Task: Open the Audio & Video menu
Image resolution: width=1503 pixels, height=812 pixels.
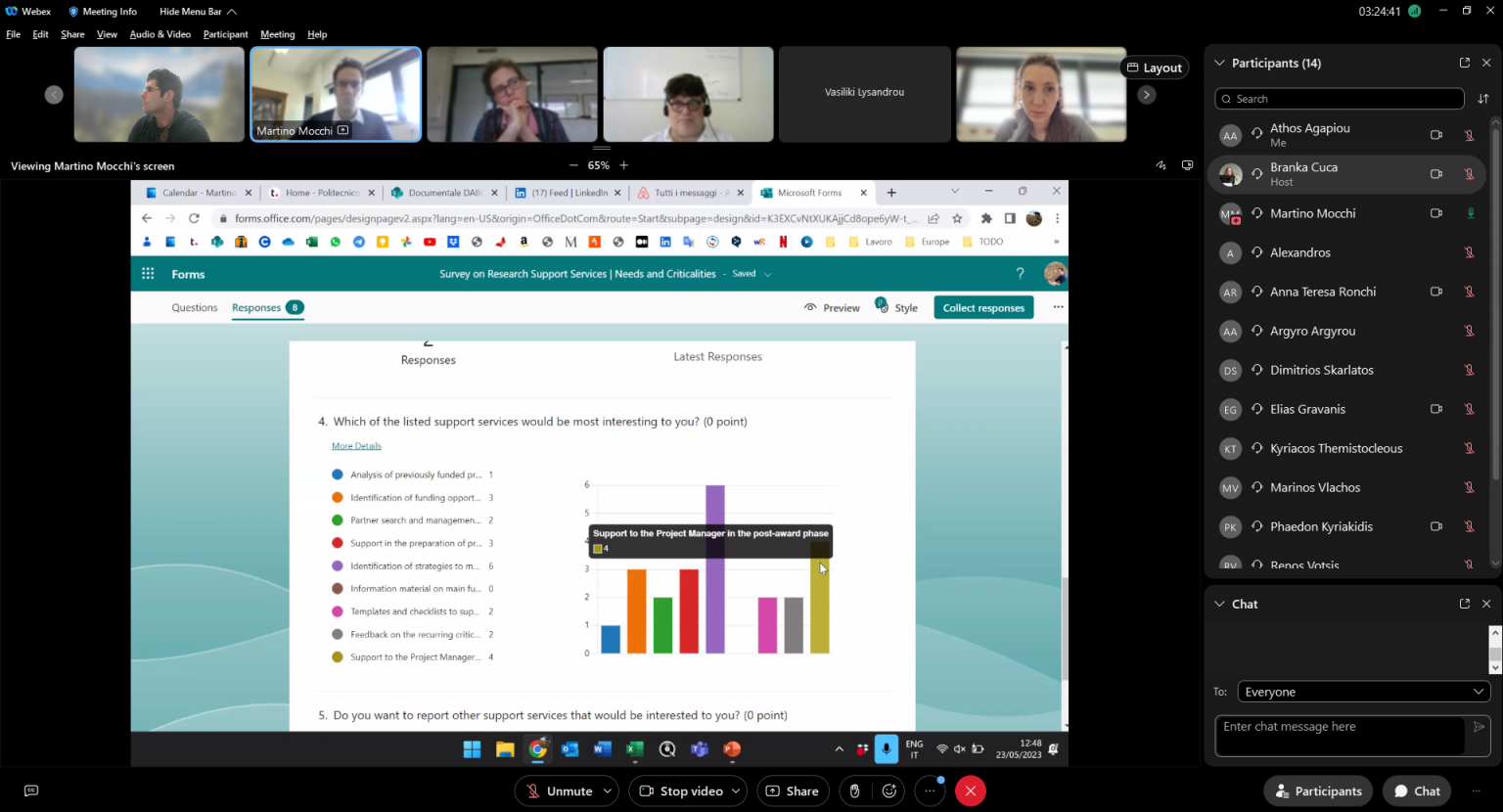Action: (x=159, y=34)
